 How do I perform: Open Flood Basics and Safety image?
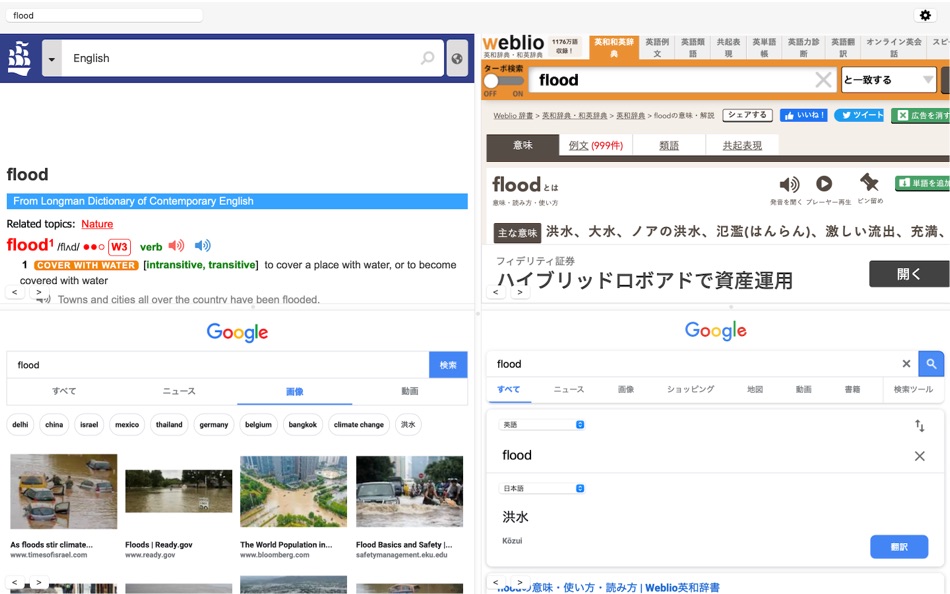tap(409, 492)
